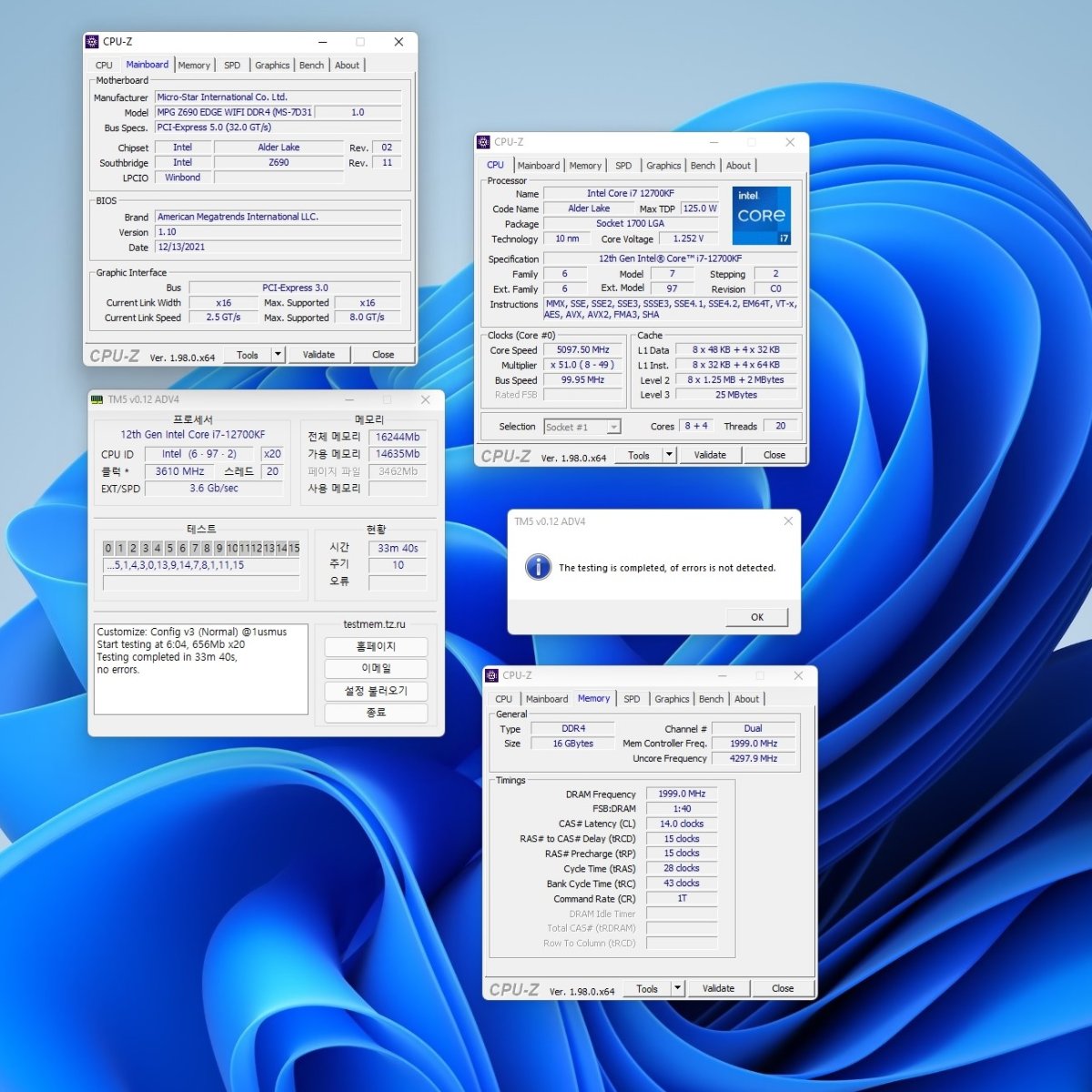1092x1092 pixels.
Task: Click the Manufacturer value "Micro-Star International Co. Ltd."
Action: pos(278,97)
